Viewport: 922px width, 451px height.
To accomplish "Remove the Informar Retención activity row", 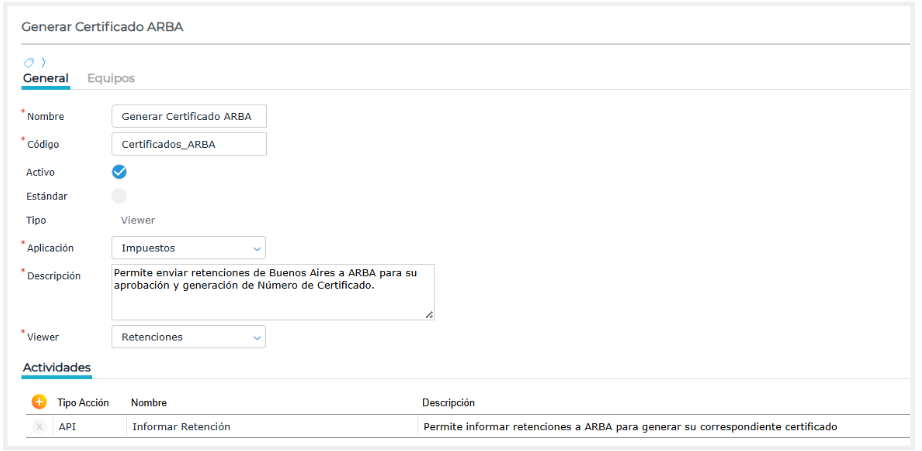I will coord(39,426).
